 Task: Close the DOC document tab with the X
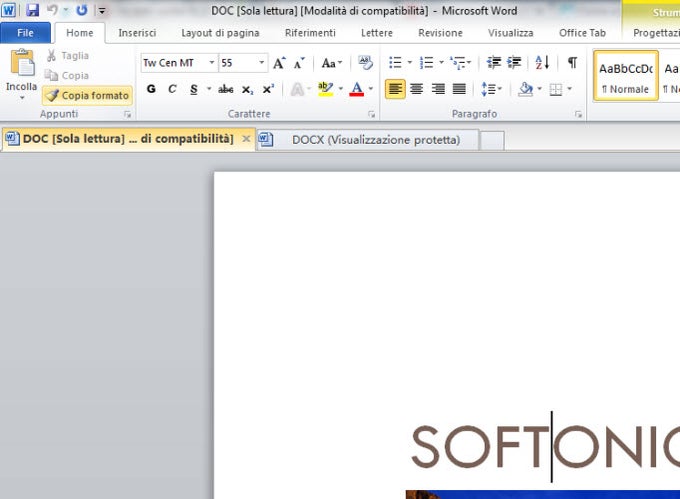[x=246, y=139]
